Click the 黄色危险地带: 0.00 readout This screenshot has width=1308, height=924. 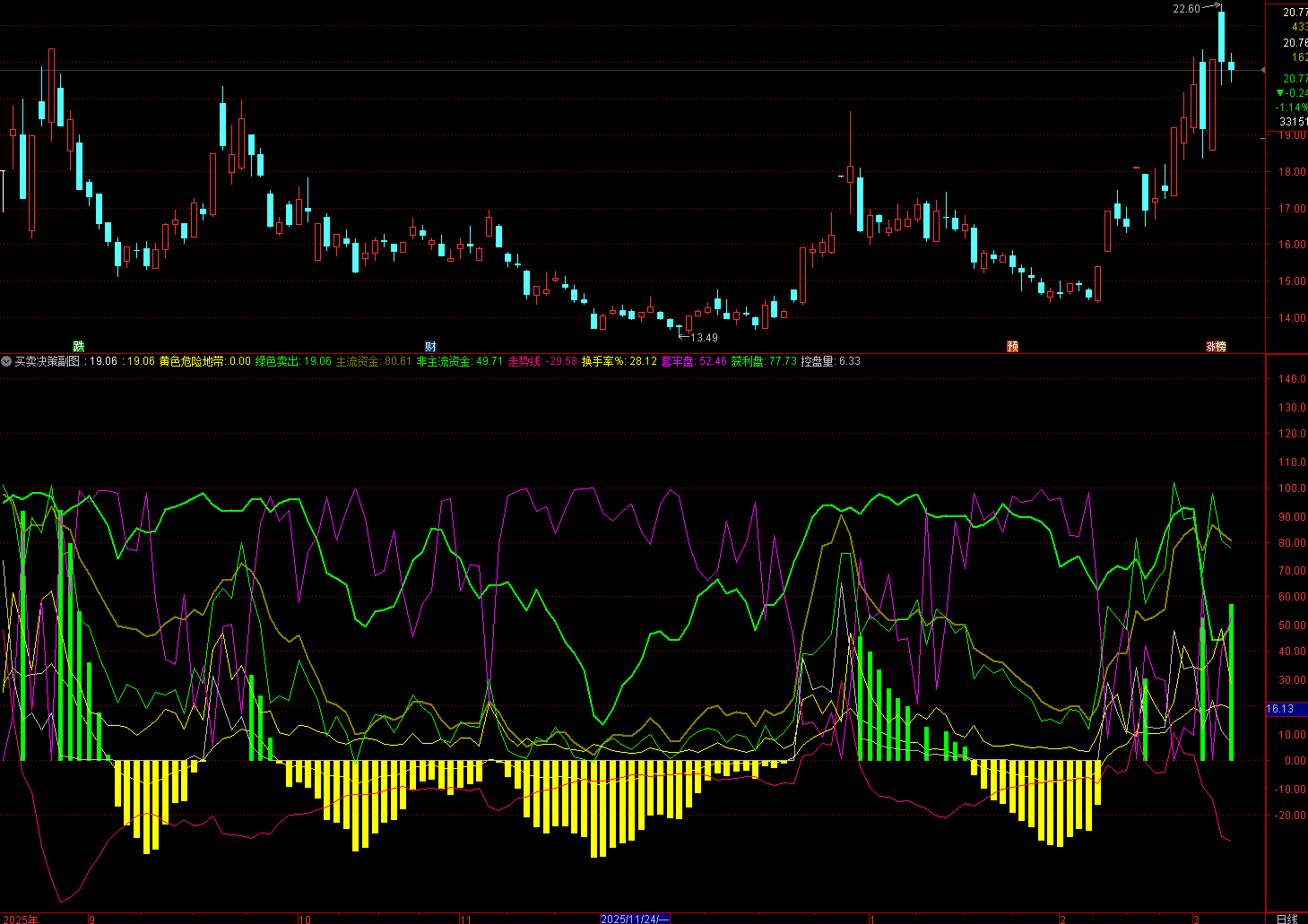205,361
